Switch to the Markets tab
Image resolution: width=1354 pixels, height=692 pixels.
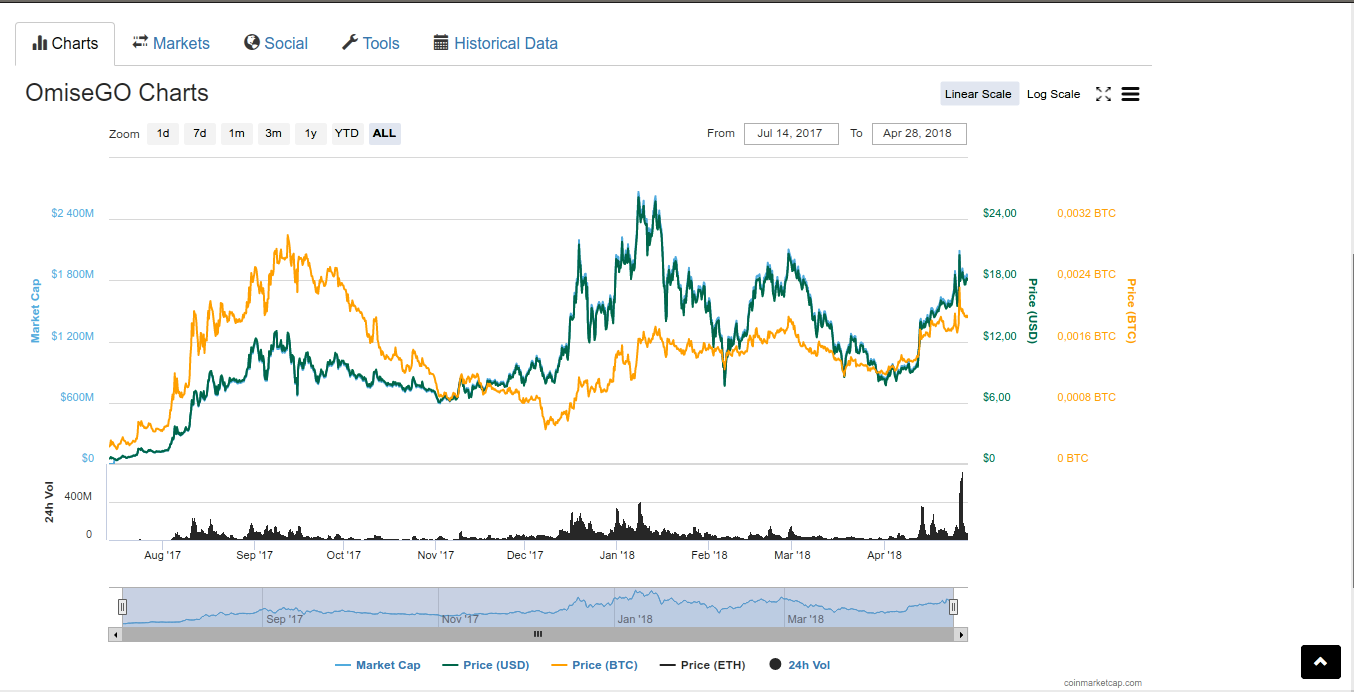[x=171, y=44]
